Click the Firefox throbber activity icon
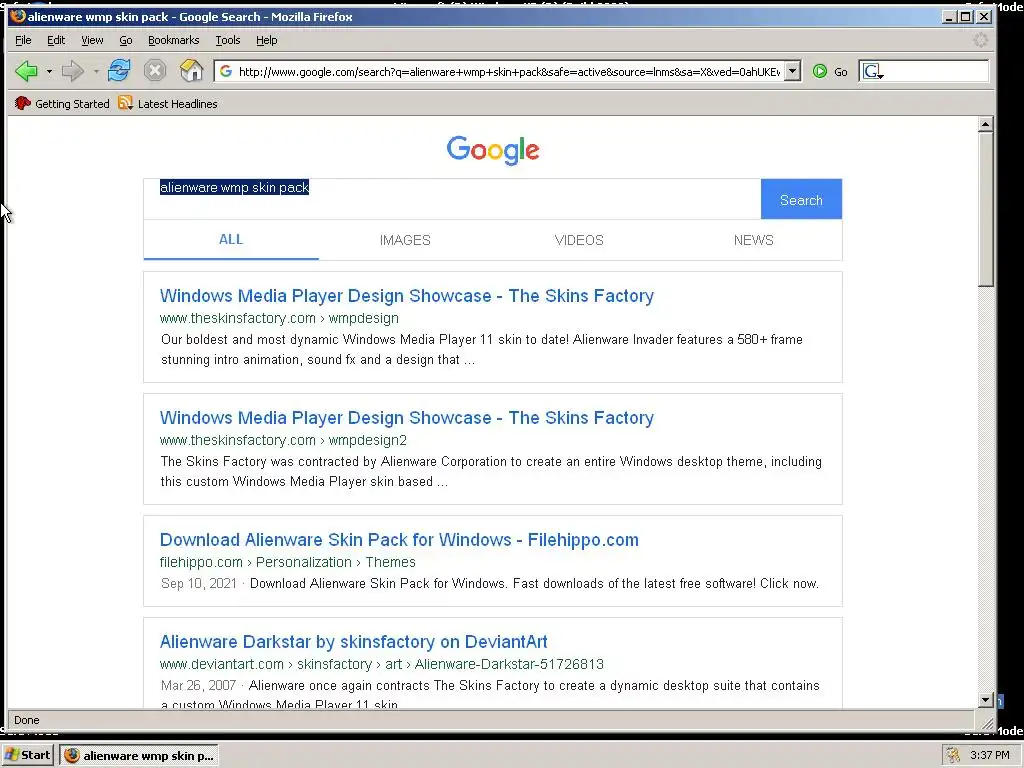The height and width of the screenshot is (768, 1024). pos(980,40)
